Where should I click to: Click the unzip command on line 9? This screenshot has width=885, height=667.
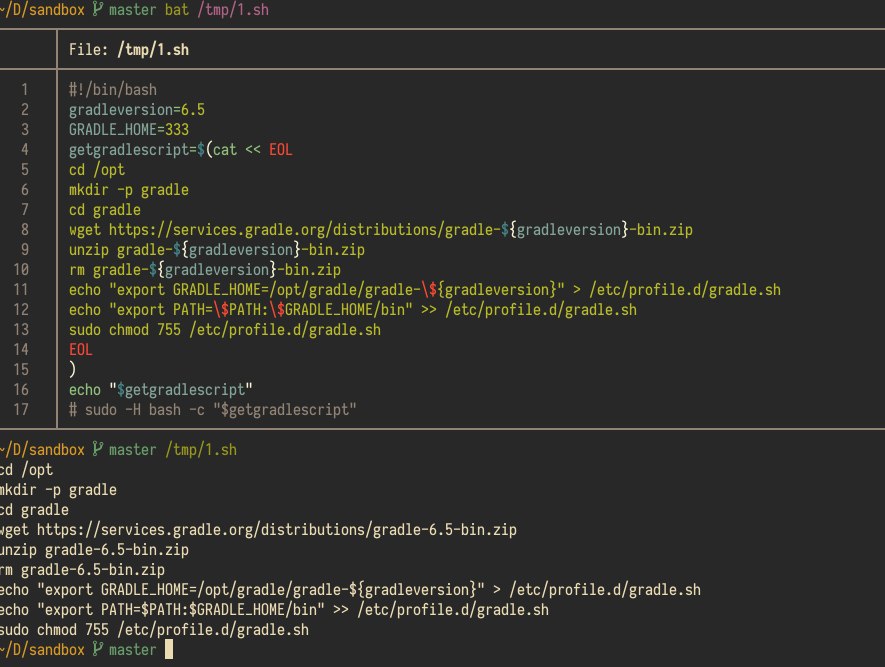217,249
